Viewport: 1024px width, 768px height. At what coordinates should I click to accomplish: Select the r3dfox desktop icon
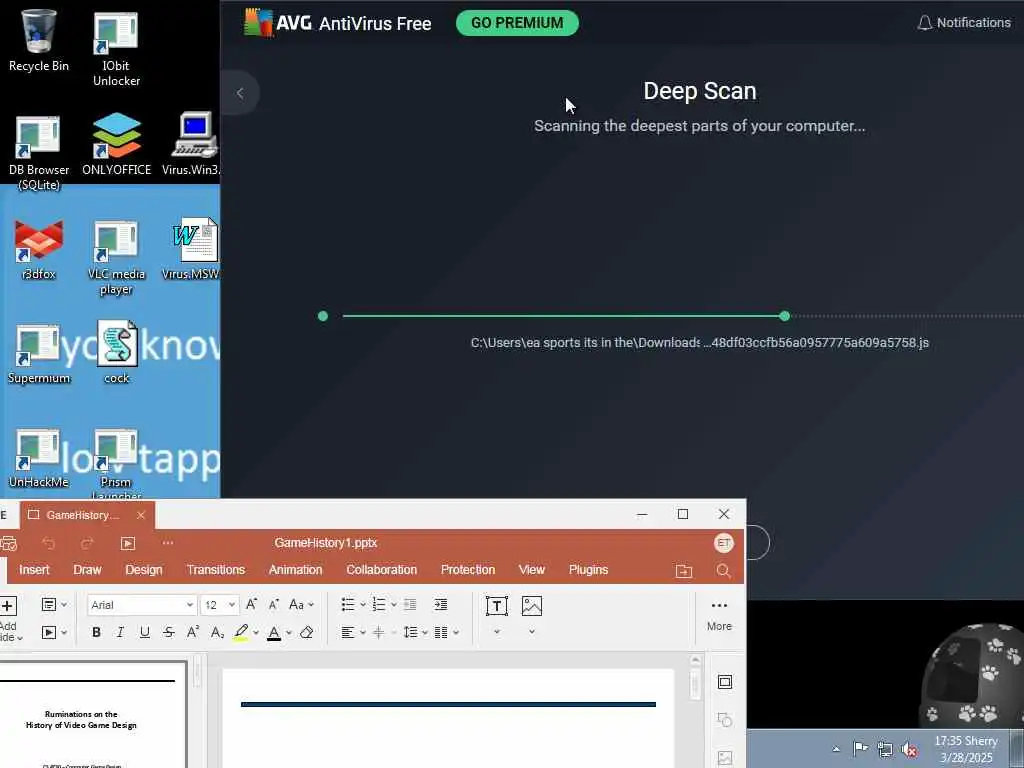pyautogui.click(x=39, y=249)
